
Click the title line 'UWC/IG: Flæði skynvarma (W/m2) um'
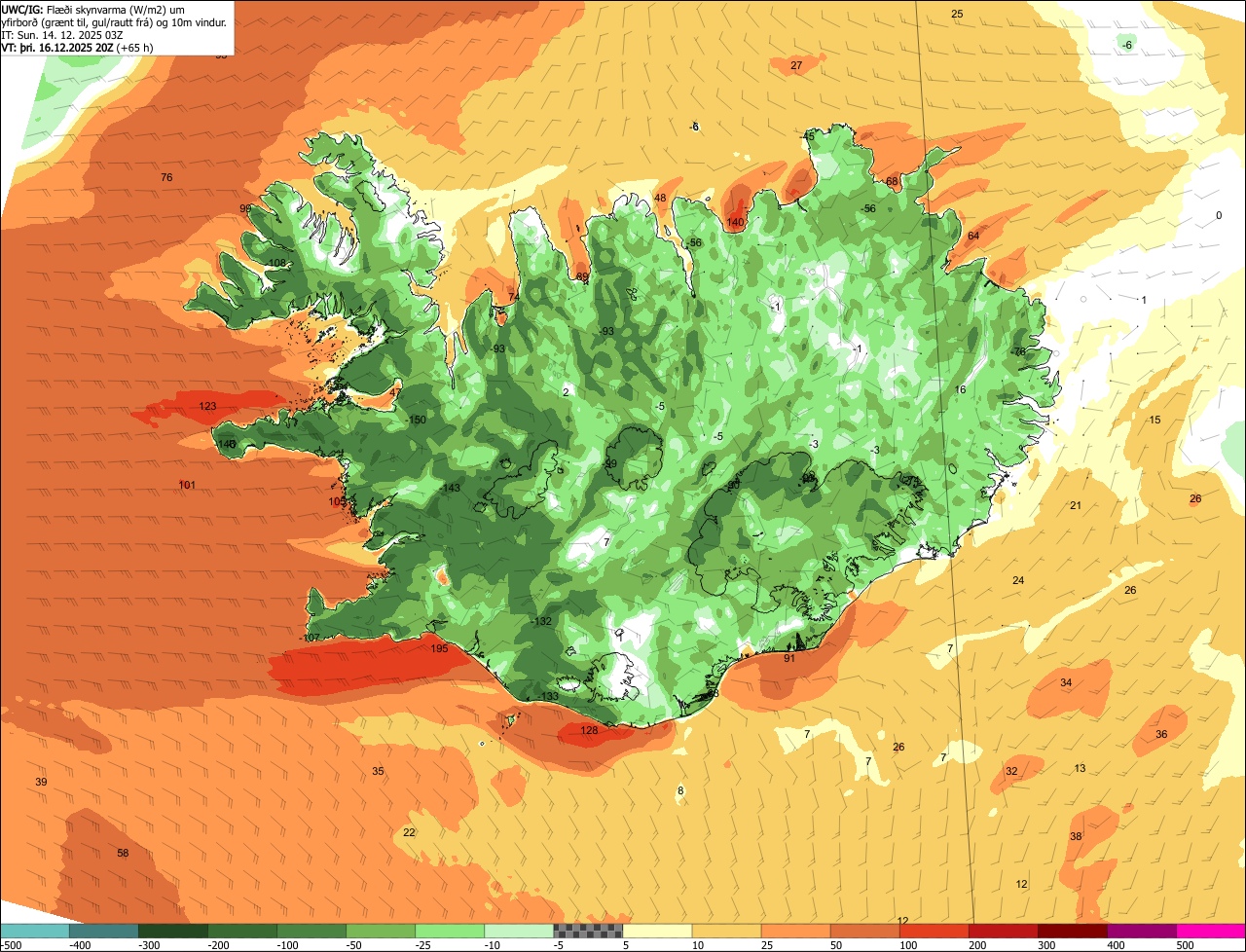click(x=93, y=9)
